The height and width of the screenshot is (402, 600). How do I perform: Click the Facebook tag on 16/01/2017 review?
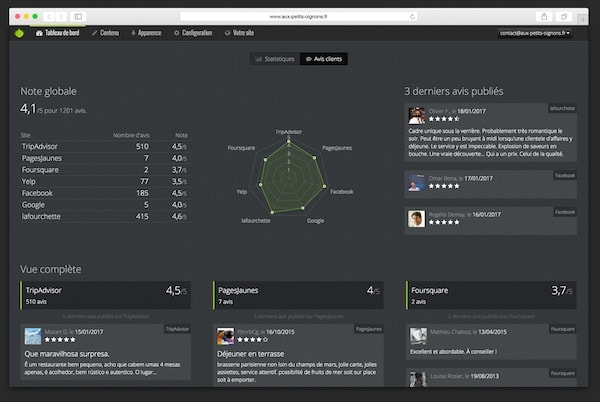pos(565,212)
